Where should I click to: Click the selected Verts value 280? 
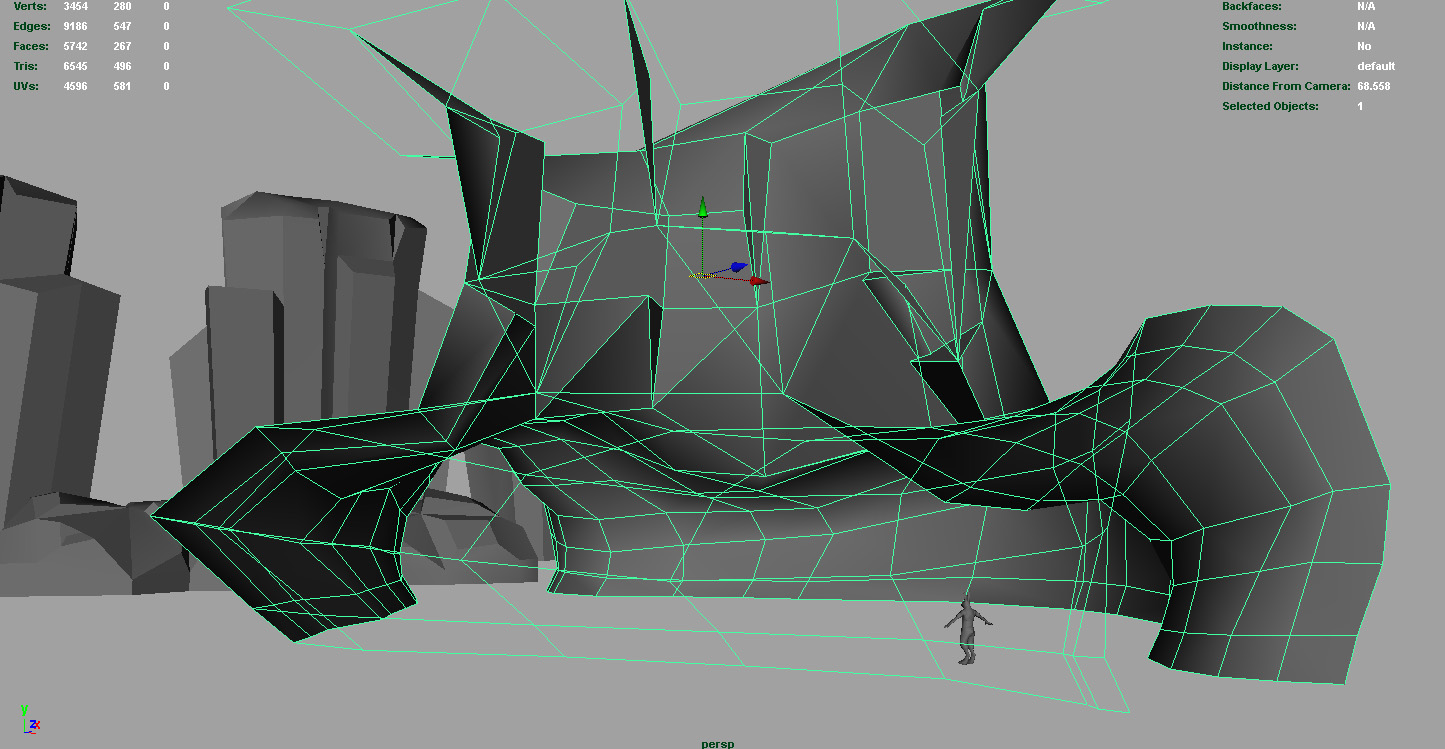tap(122, 6)
